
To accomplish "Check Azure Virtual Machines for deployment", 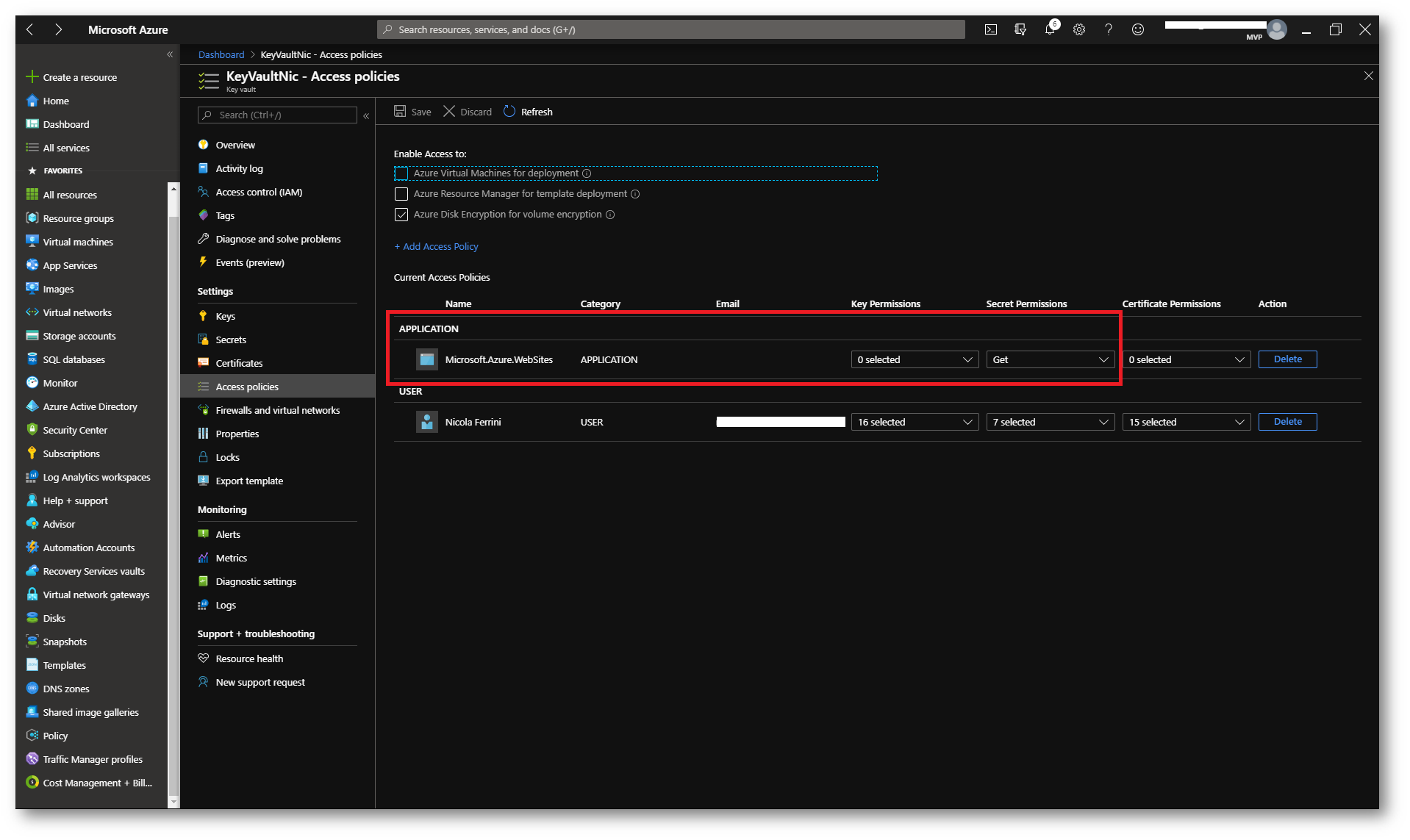I will (x=401, y=173).
